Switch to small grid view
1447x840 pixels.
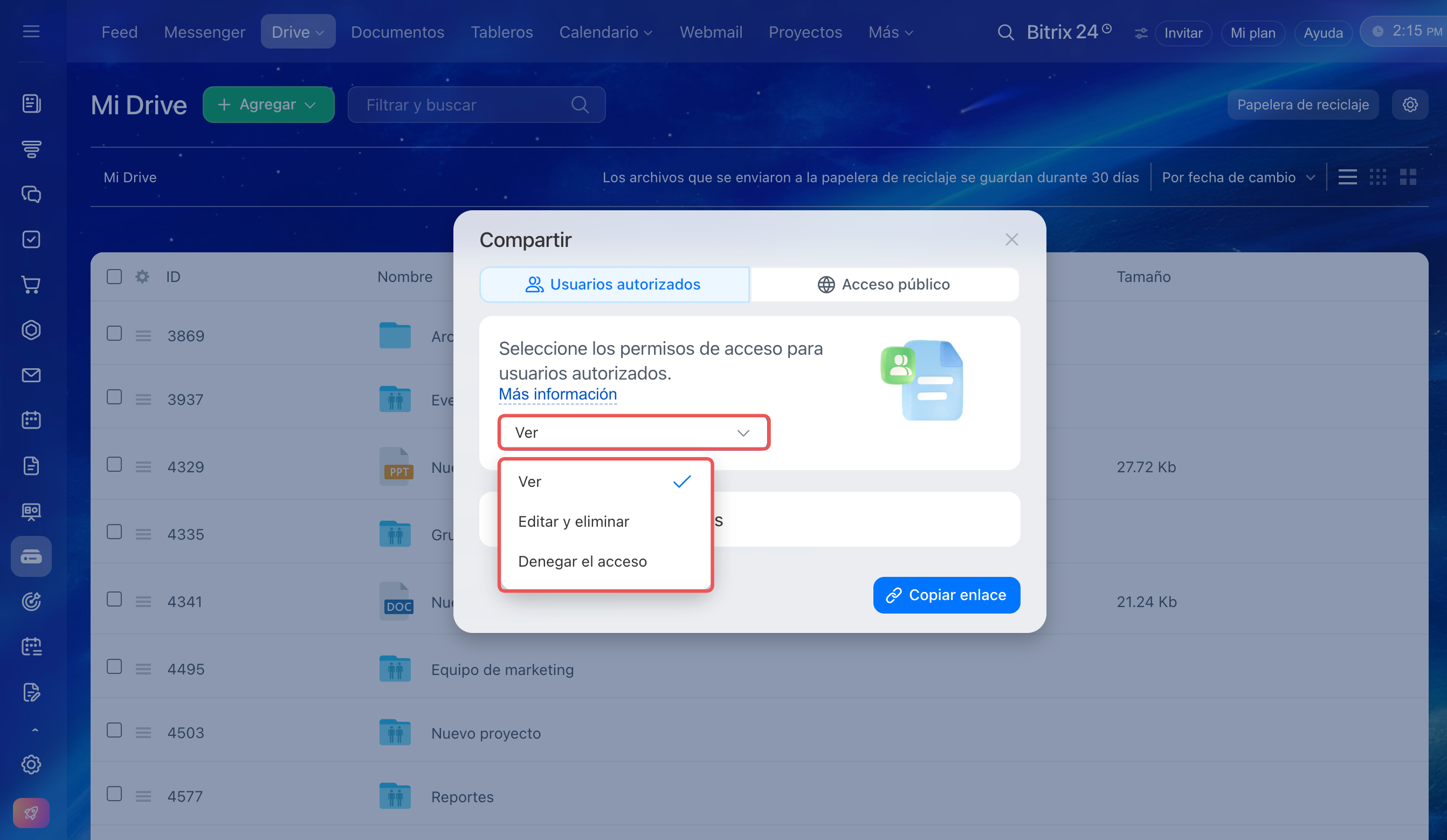pos(1377,177)
